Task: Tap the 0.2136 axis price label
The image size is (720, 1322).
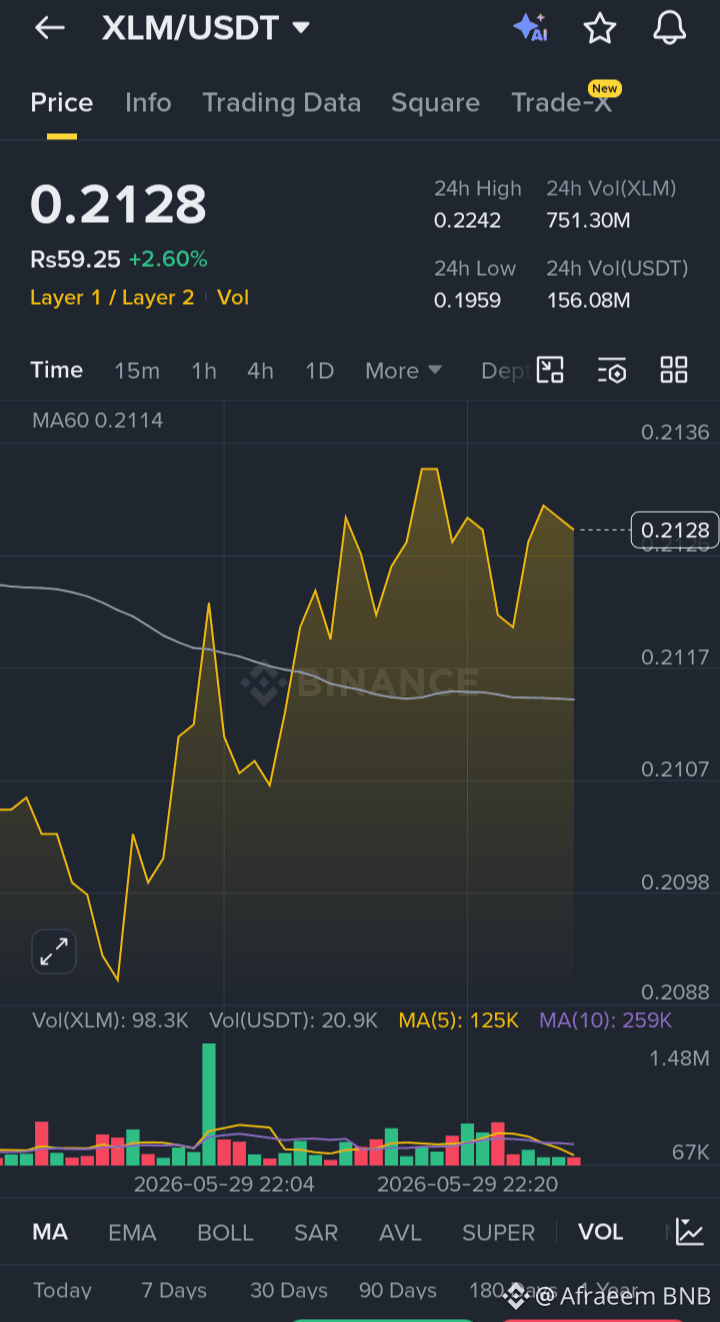Action: pyautogui.click(x=675, y=432)
